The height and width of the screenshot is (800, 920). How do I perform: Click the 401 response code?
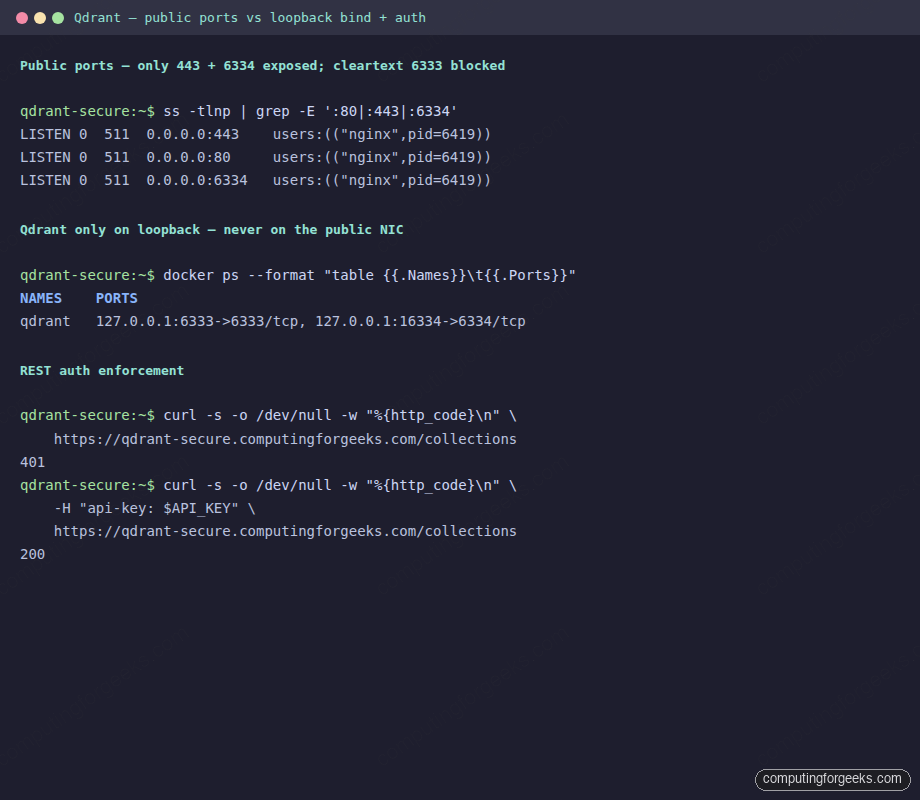pyautogui.click(x=32, y=463)
